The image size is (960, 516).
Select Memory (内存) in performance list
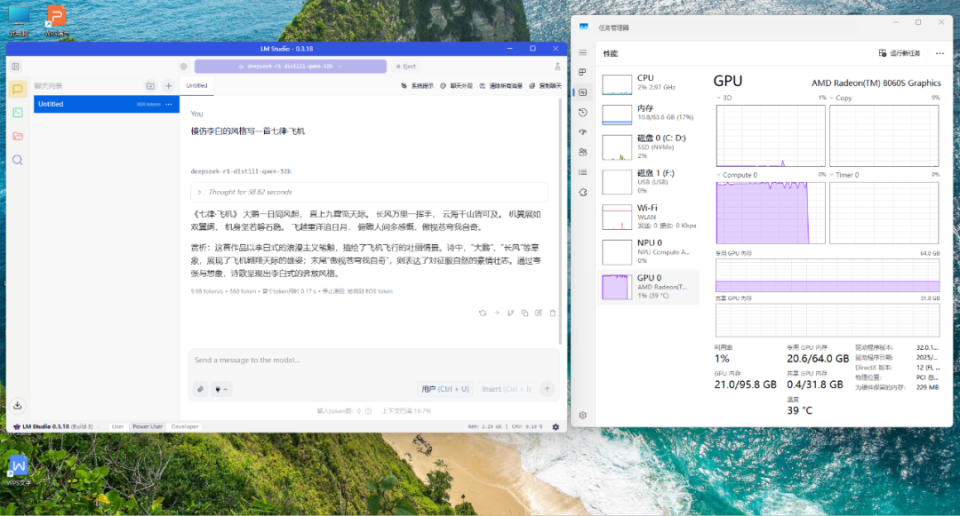[648, 113]
